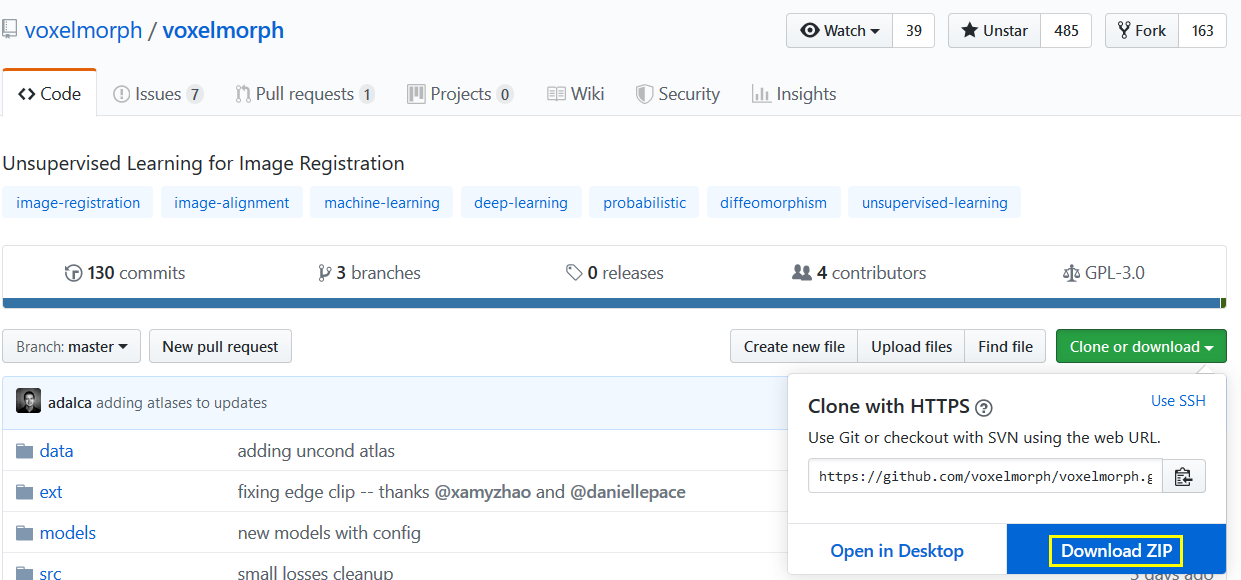This screenshot has height=580, width=1241.
Task: Select the deep-learning topic tag
Action: 520,203
